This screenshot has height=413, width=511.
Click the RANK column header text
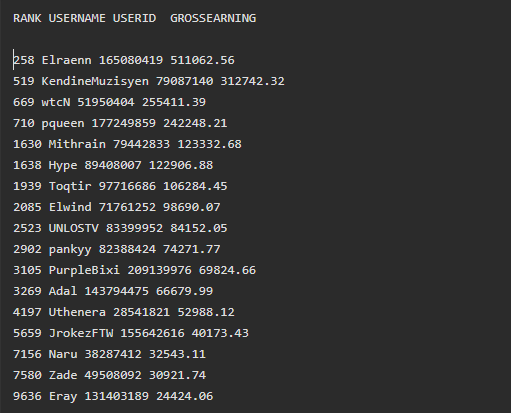[27, 18]
